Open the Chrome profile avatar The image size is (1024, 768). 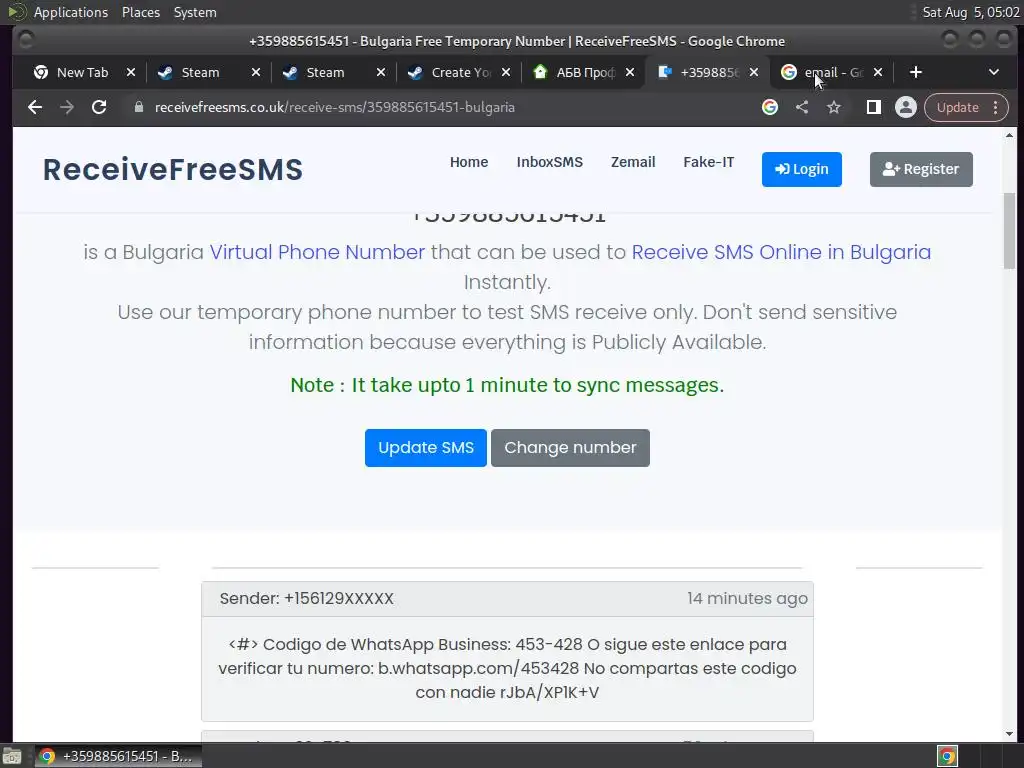pyautogui.click(x=906, y=107)
